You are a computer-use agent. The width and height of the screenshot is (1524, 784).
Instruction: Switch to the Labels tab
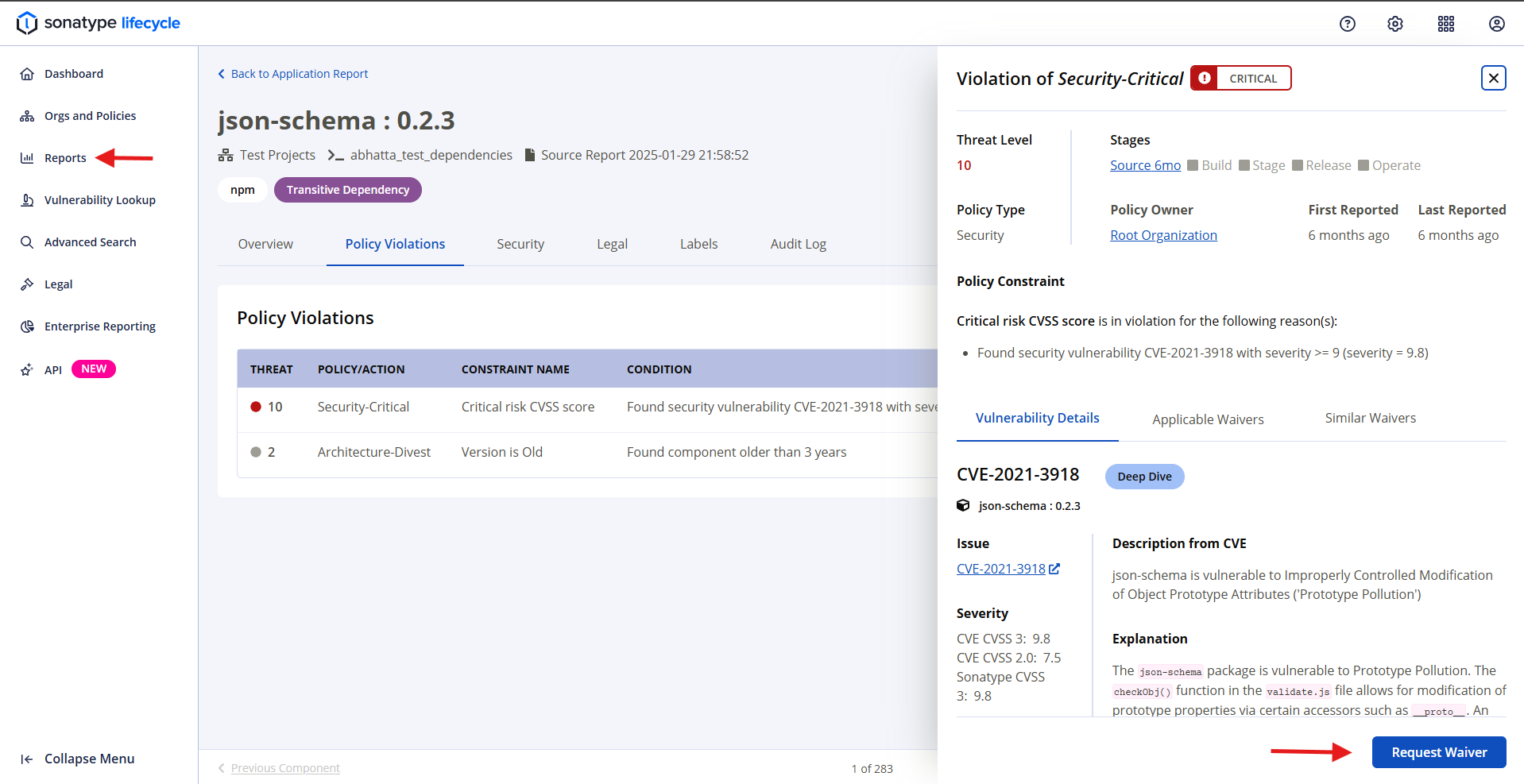click(698, 244)
